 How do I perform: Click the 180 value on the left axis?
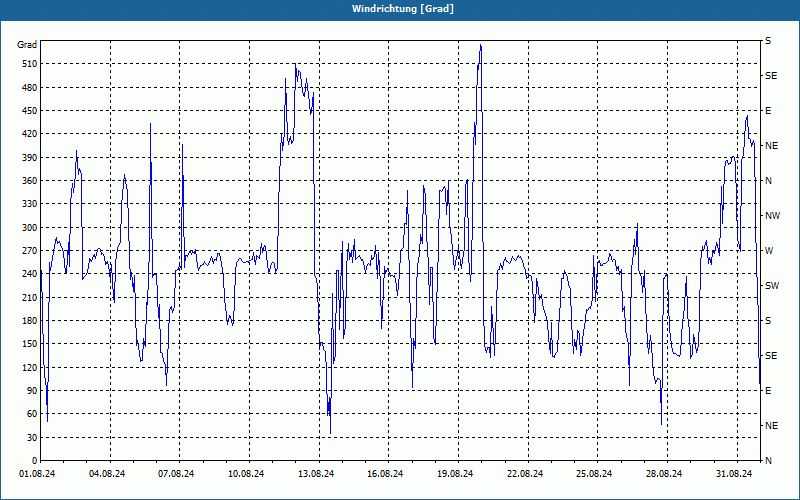[x=31, y=320]
